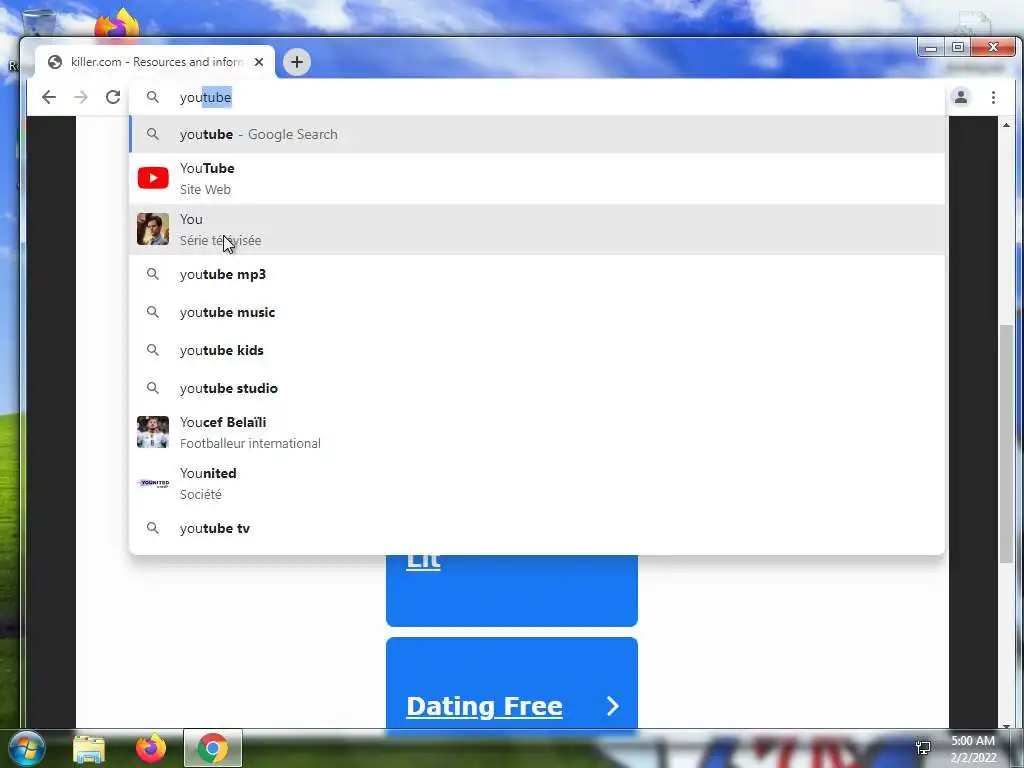Reload the page with the refresh icon
This screenshot has width=1024, height=768.
[113, 97]
